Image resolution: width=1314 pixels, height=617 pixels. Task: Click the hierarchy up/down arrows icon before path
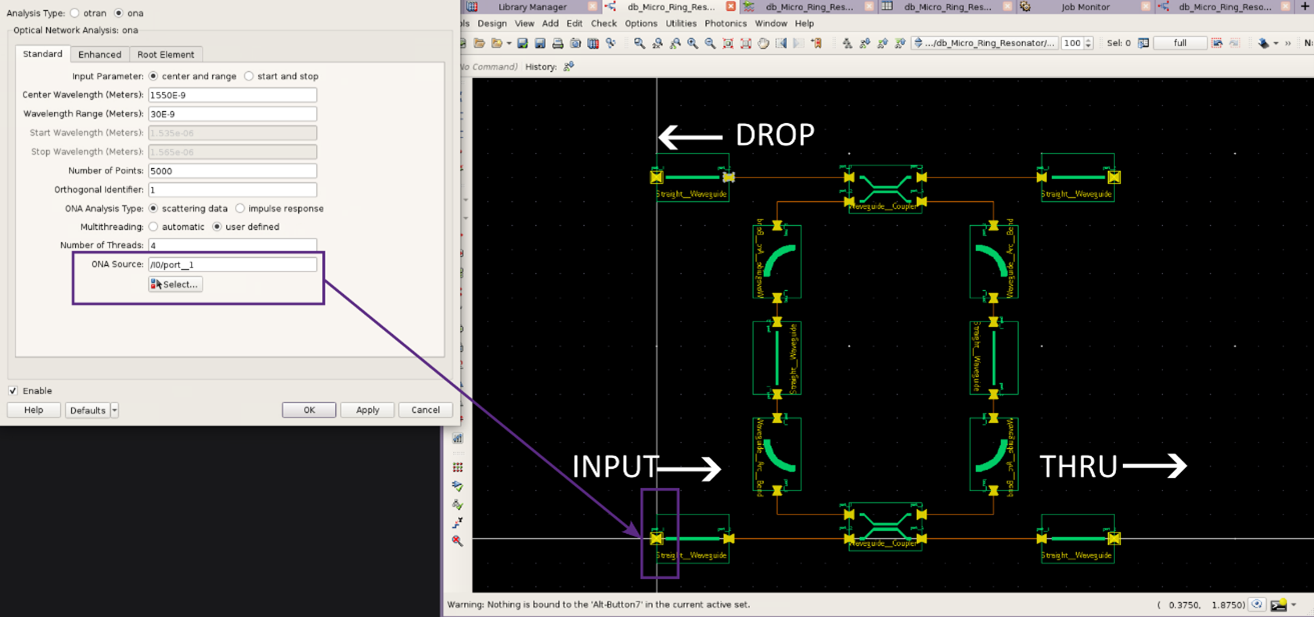(x=919, y=43)
